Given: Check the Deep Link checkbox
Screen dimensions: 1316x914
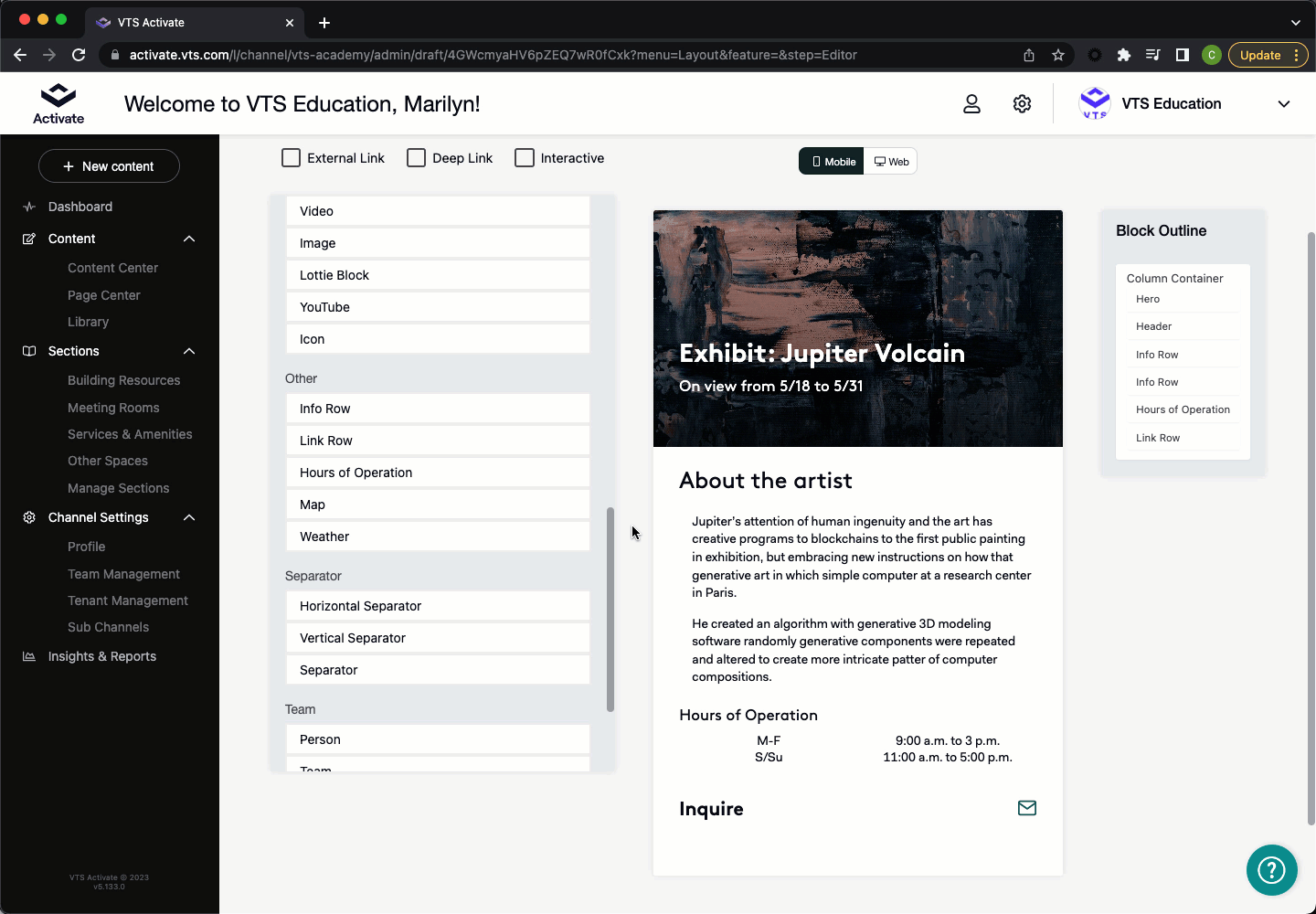Looking at the screenshot, I should tap(416, 158).
